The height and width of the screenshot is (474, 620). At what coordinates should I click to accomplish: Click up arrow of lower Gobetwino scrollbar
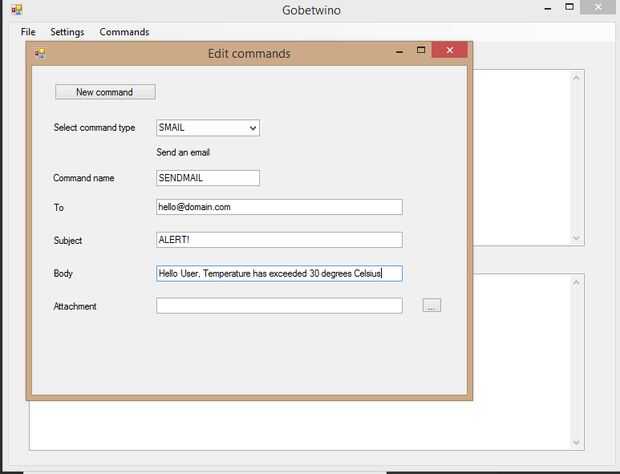(x=576, y=283)
